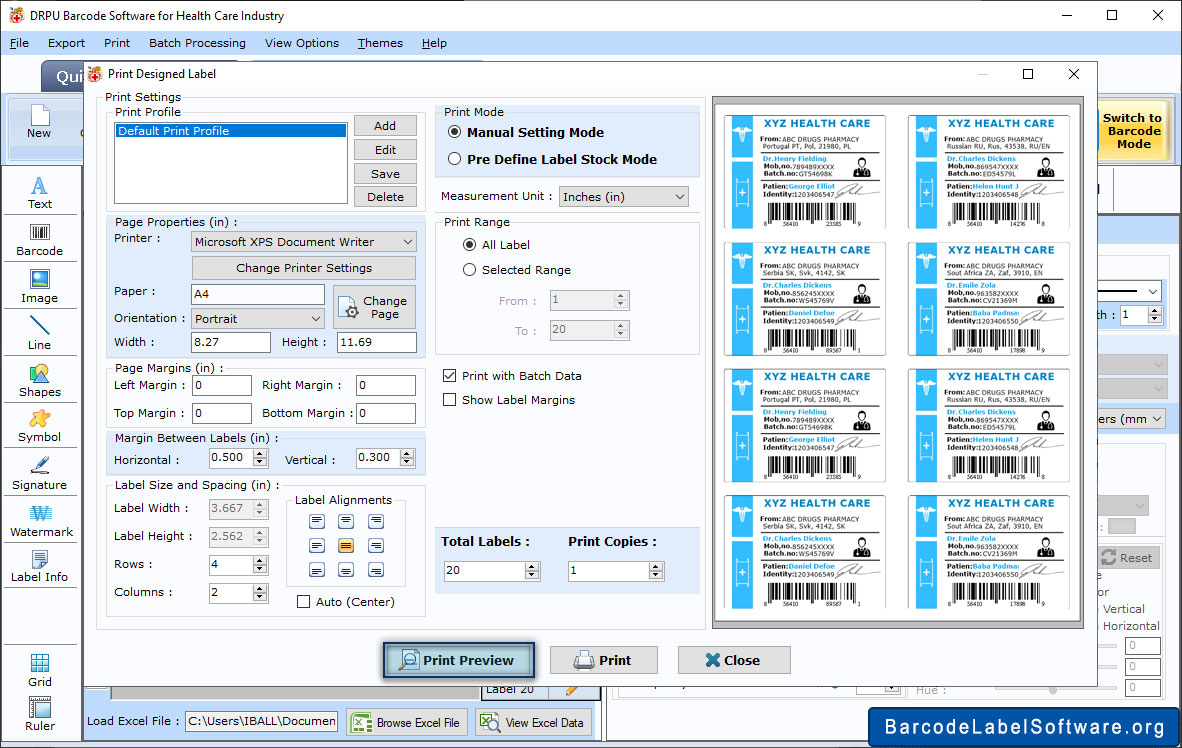
Task: Click the Left Margin input field
Action: (x=222, y=385)
